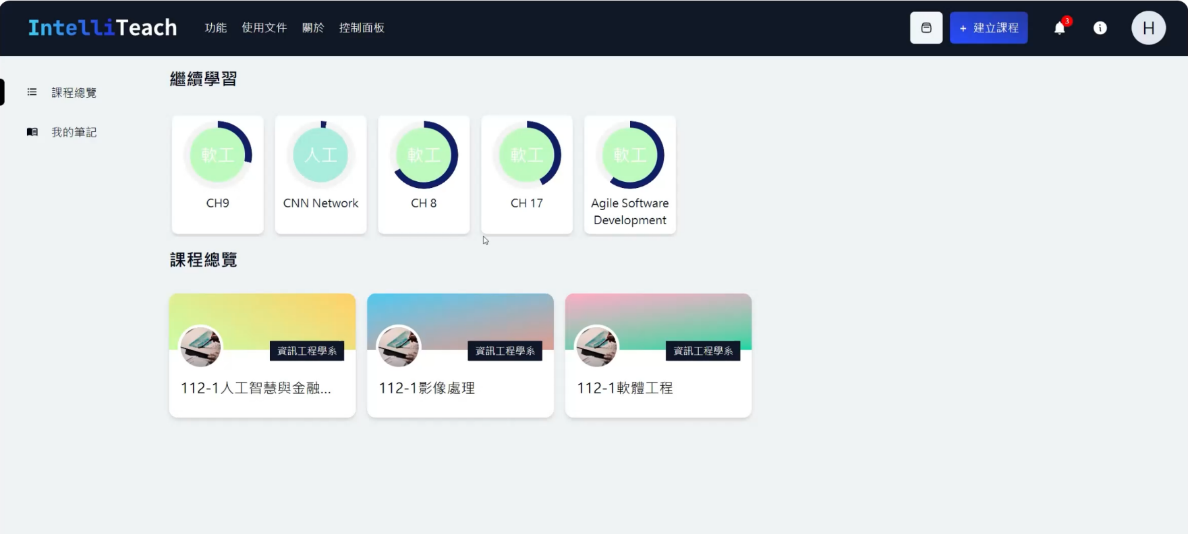Open the 112-1影像處理 course card
This screenshot has width=1188, height=534.
pos(461,355)
